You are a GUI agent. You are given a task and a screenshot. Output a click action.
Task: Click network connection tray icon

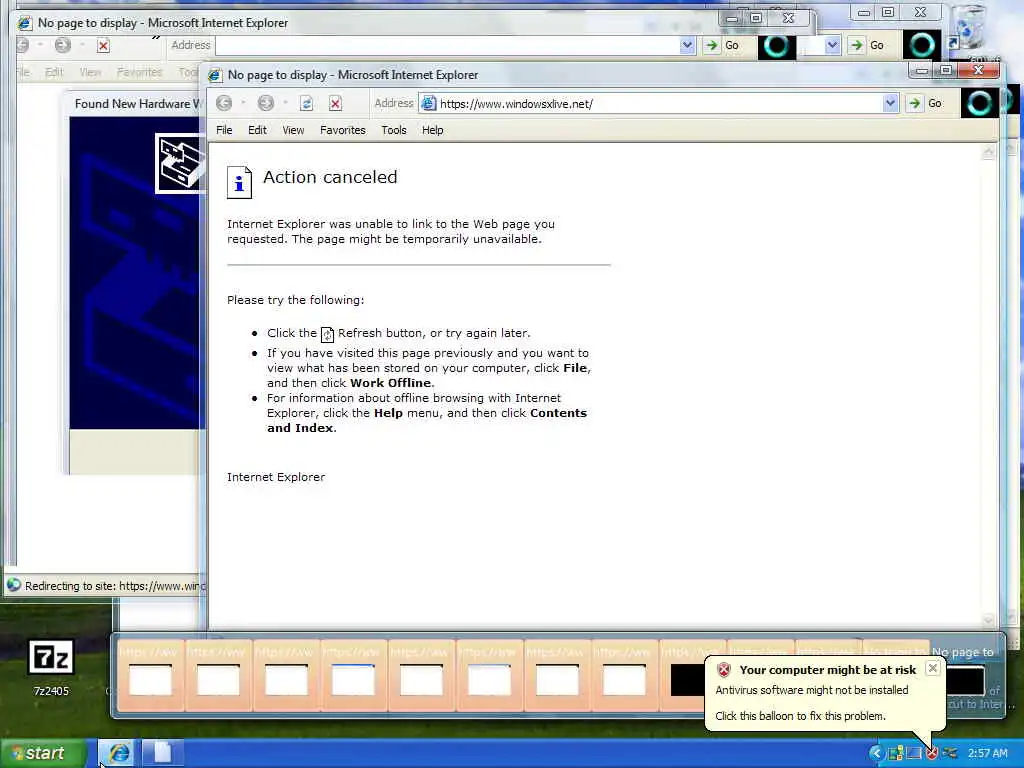point(895,753)
